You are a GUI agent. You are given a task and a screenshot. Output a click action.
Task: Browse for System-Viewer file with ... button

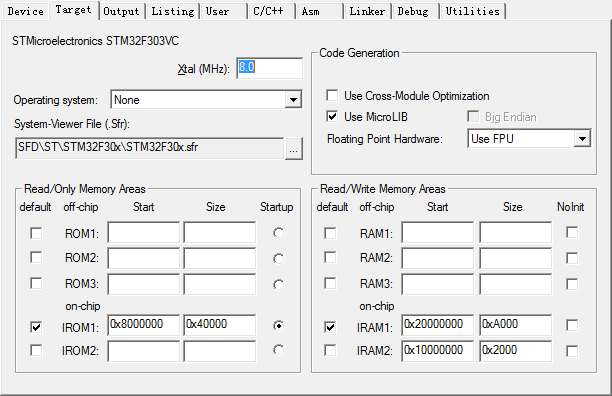coord(294,148)
